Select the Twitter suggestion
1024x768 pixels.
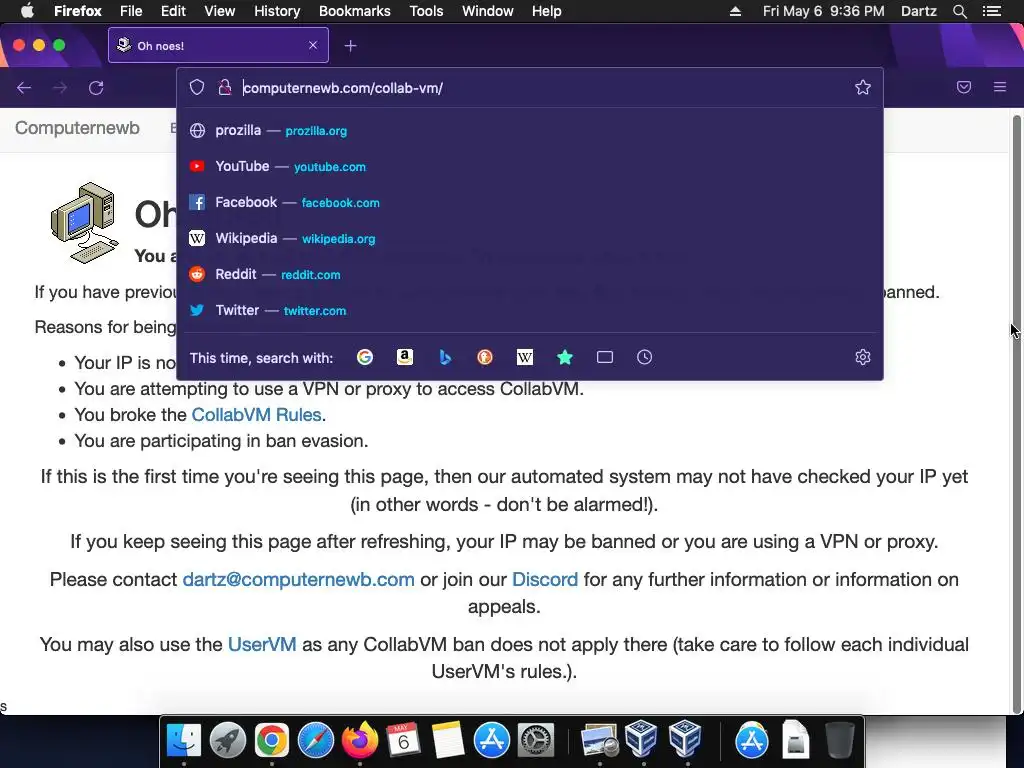530,310
